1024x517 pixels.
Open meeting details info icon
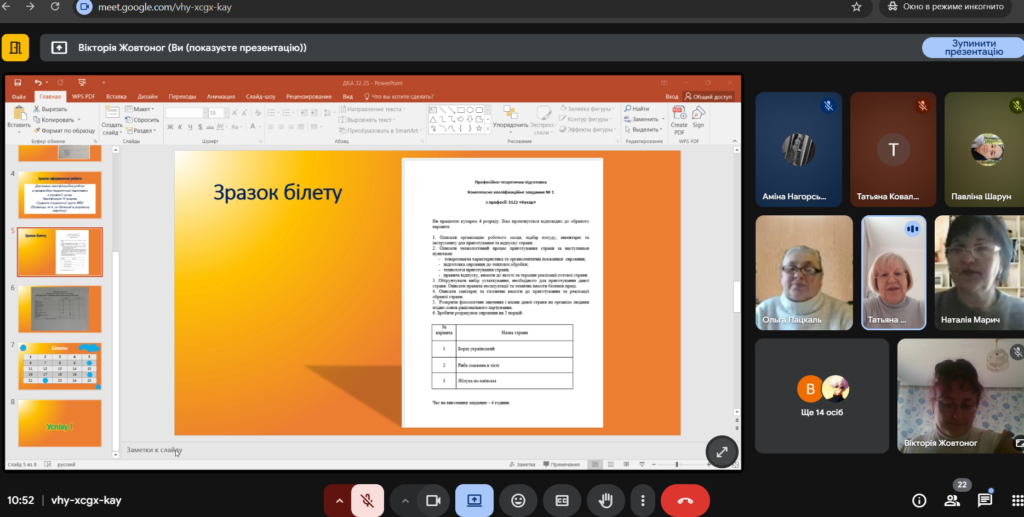(919, 500)
